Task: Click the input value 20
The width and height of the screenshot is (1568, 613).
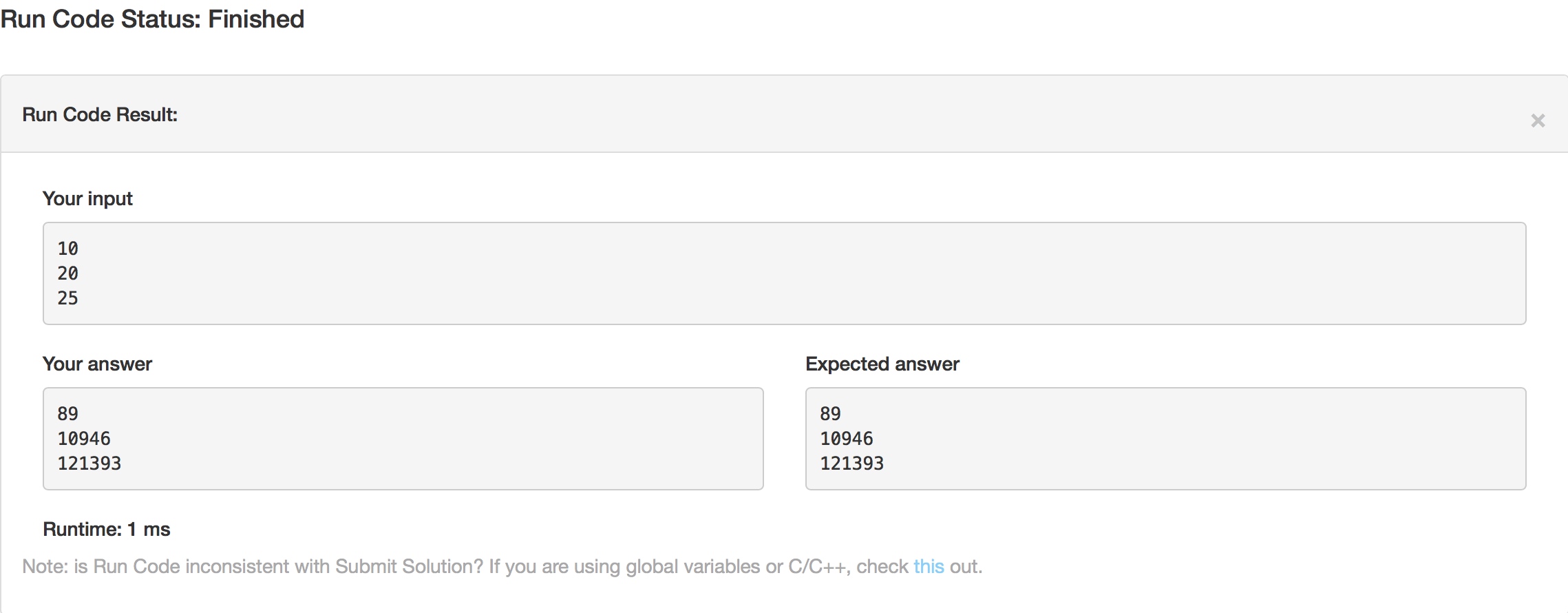Action: [x=67, y=273]
